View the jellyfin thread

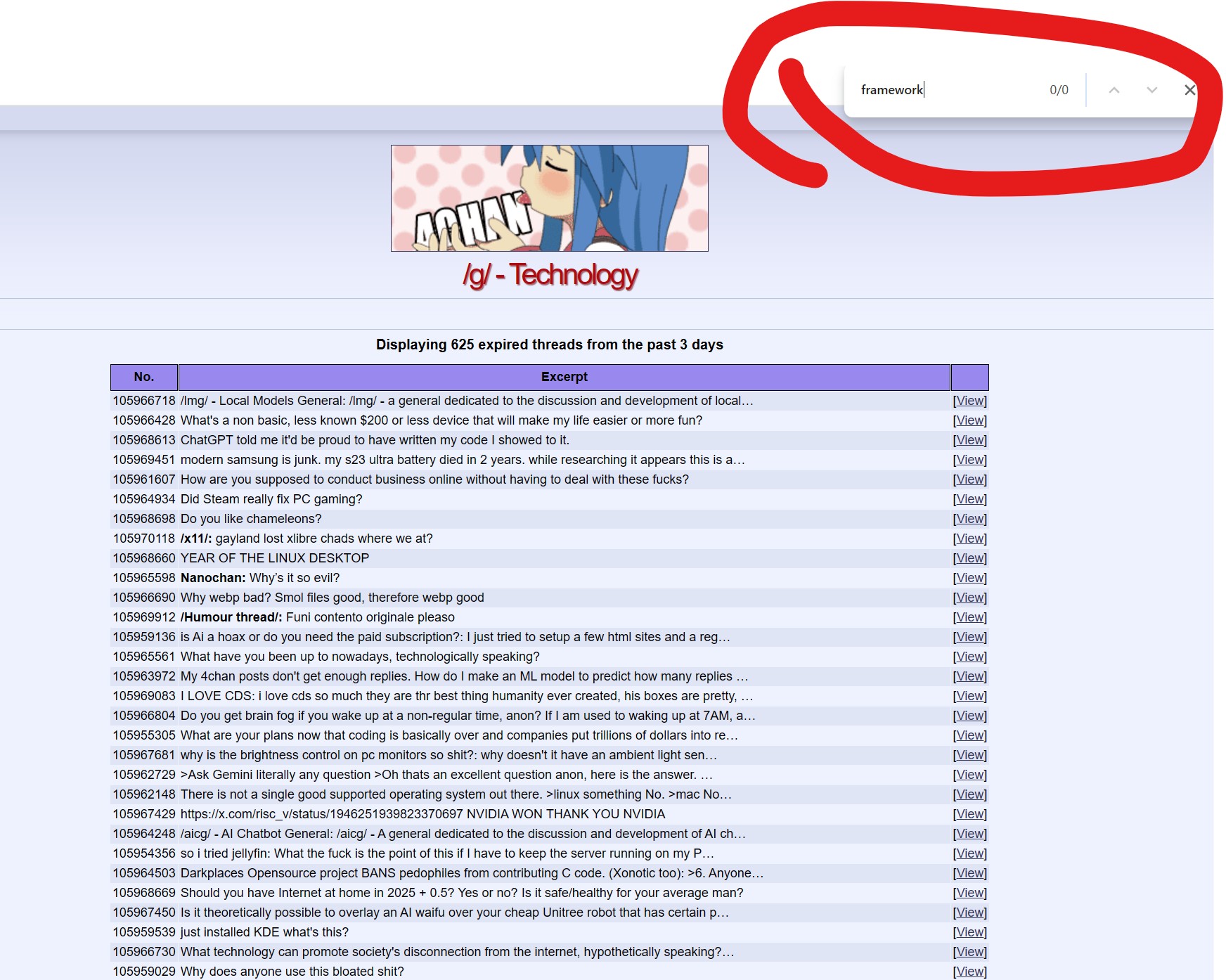(x=970, y=853)
